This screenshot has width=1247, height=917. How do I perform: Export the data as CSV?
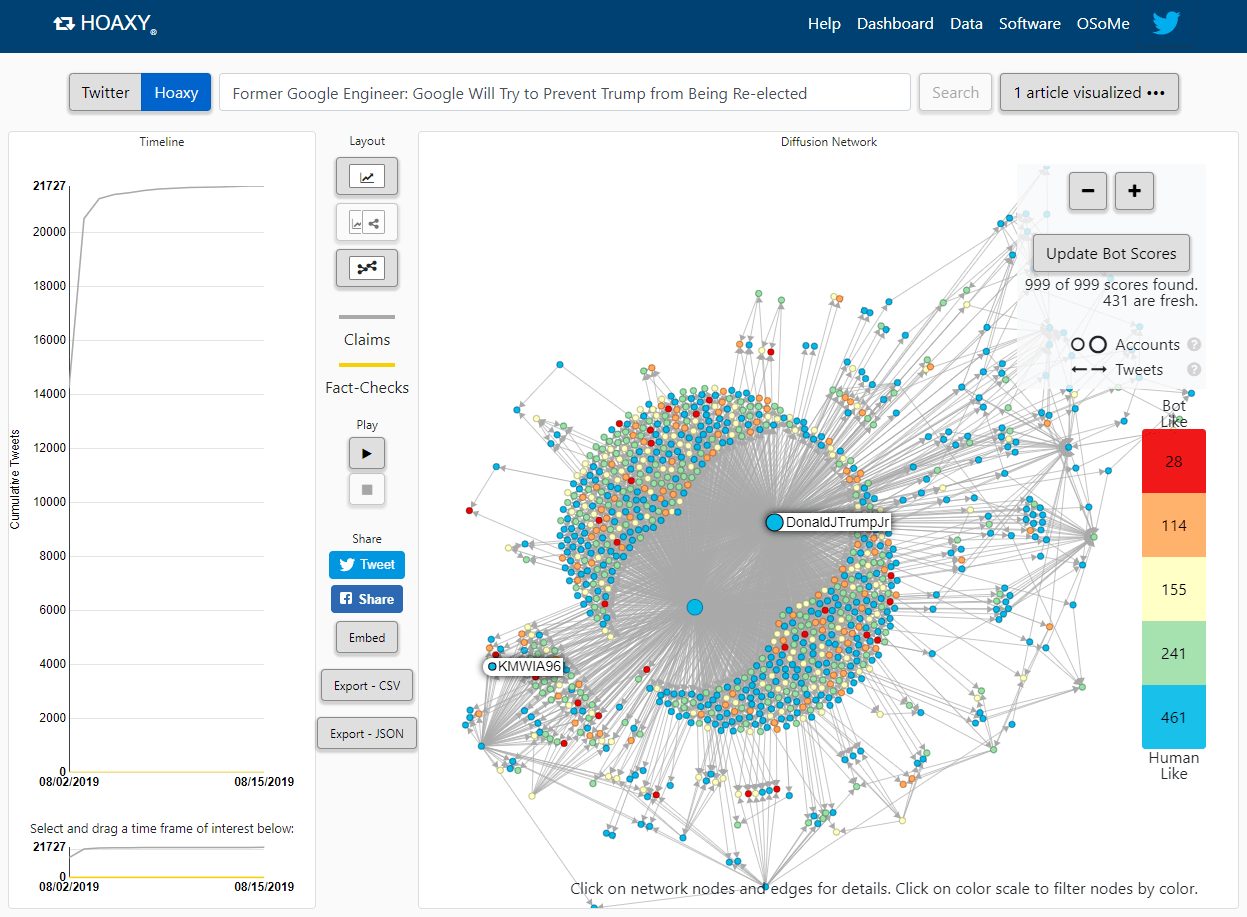pos(367,685)
